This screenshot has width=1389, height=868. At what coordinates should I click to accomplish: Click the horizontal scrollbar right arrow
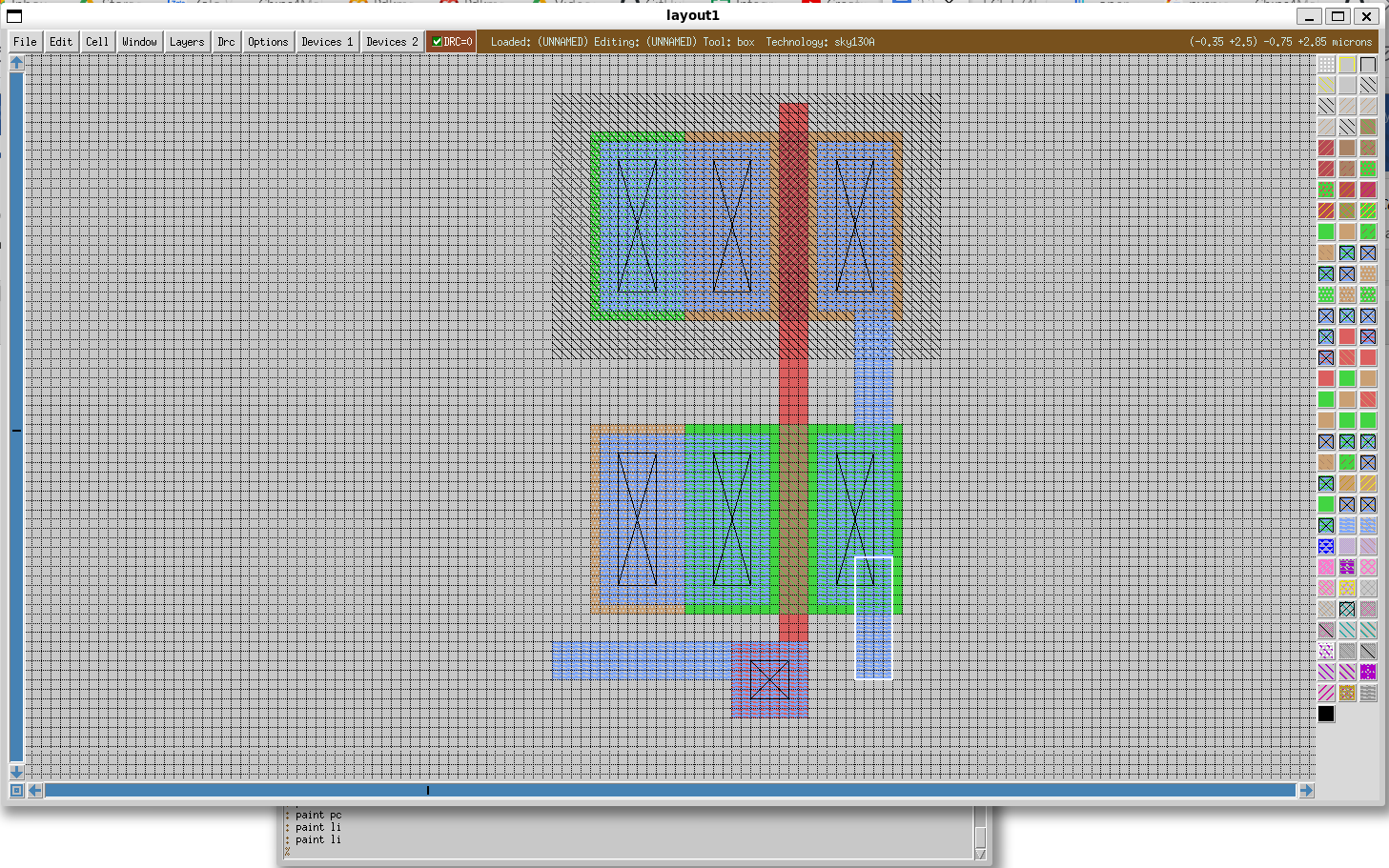pyautogui.click(x=1306, y=790)
